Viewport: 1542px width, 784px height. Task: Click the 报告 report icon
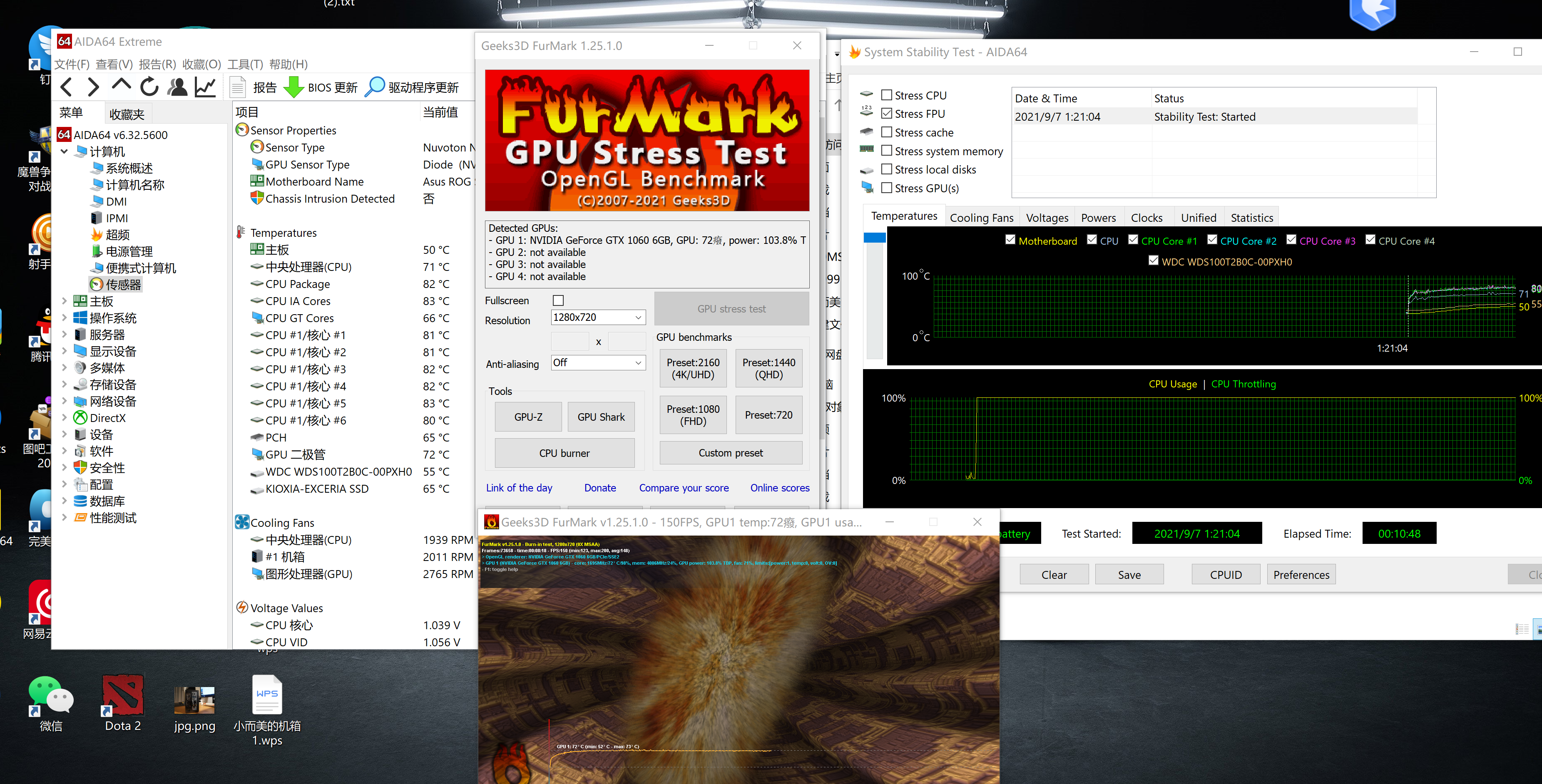pos(238,87)
